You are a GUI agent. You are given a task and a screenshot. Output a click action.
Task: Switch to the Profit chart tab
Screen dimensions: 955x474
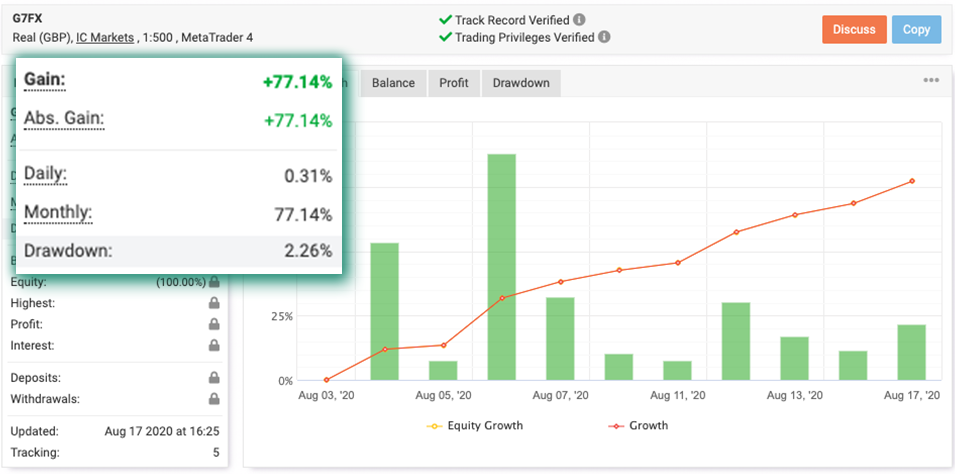[x=454, y=83]
